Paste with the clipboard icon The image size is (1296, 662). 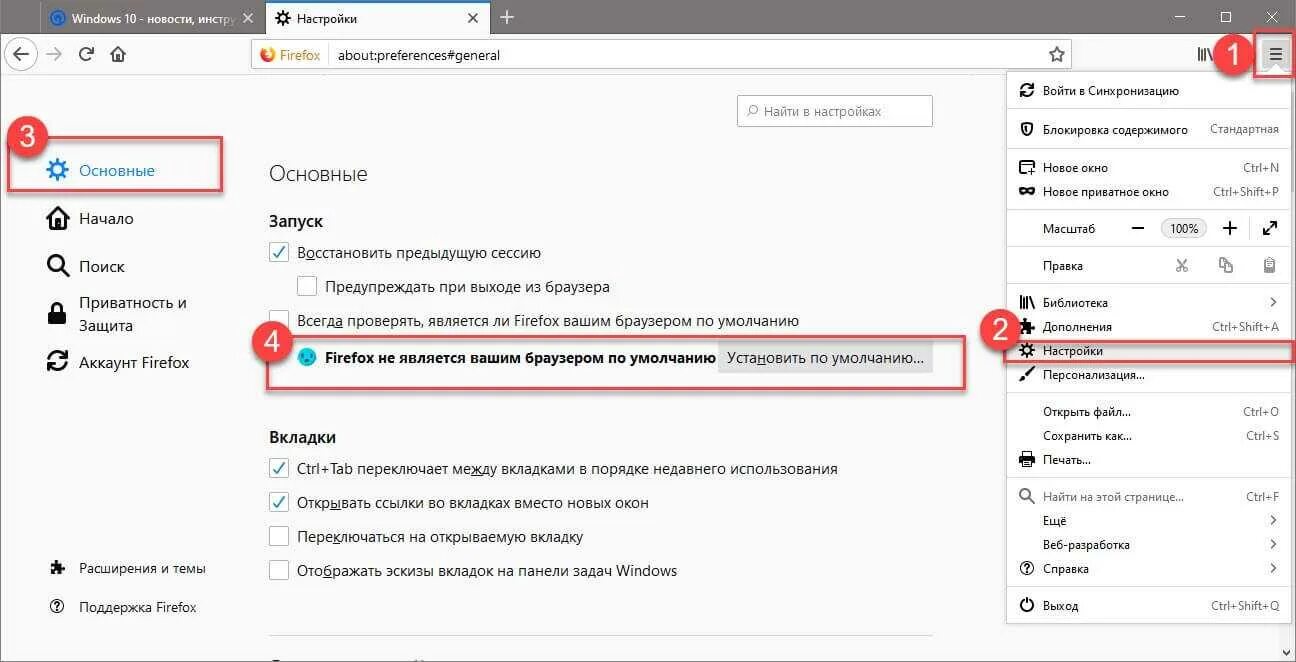[1269, 266]
